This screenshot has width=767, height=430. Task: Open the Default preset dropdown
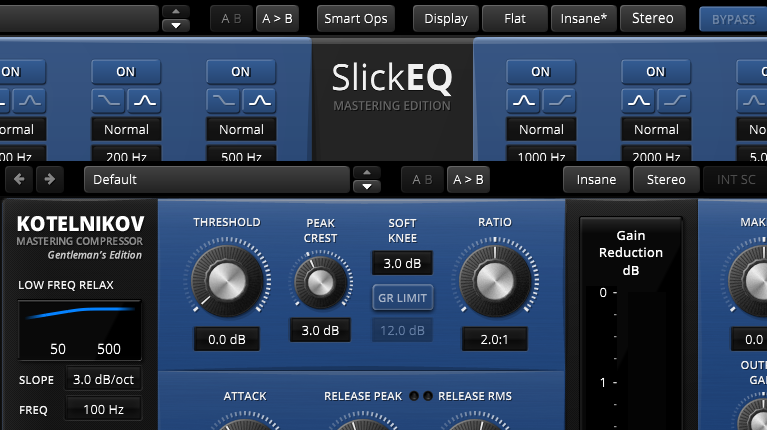coord(217,179)
